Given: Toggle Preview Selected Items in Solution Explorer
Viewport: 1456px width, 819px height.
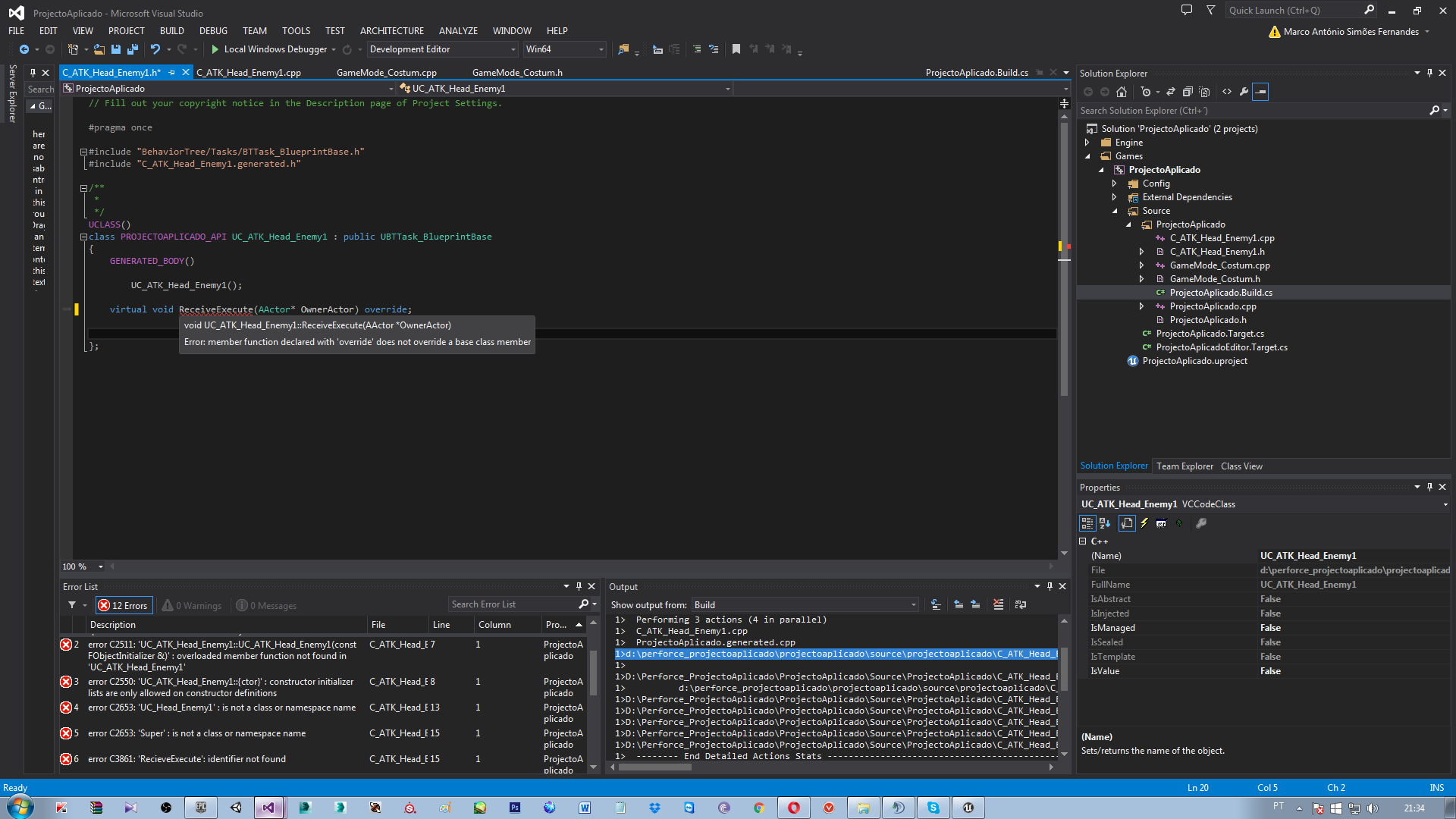Looking at the screenshot, I should pos(1260,92).
